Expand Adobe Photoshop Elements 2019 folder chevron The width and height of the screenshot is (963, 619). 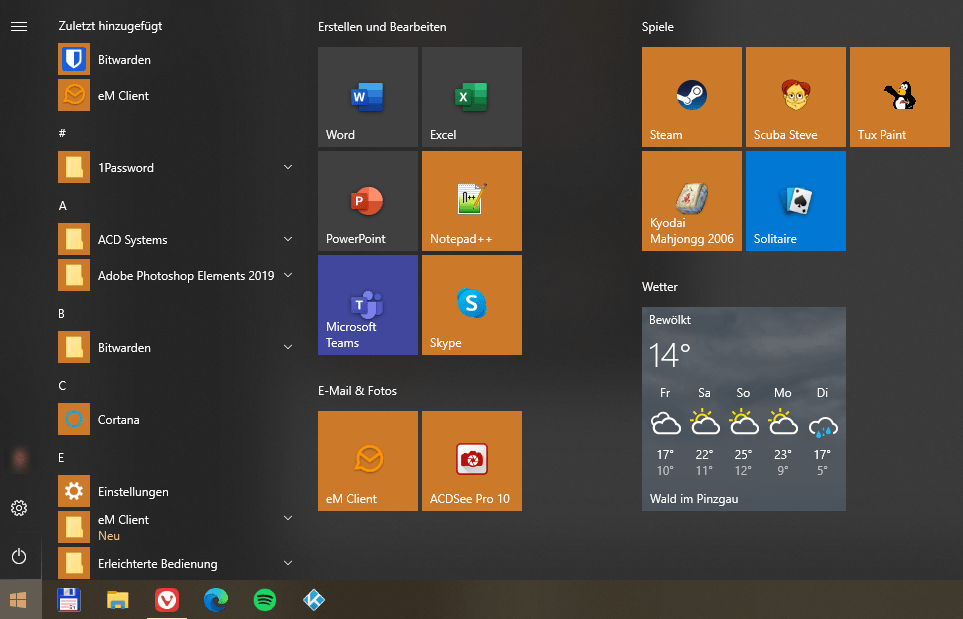coord(288,275)
